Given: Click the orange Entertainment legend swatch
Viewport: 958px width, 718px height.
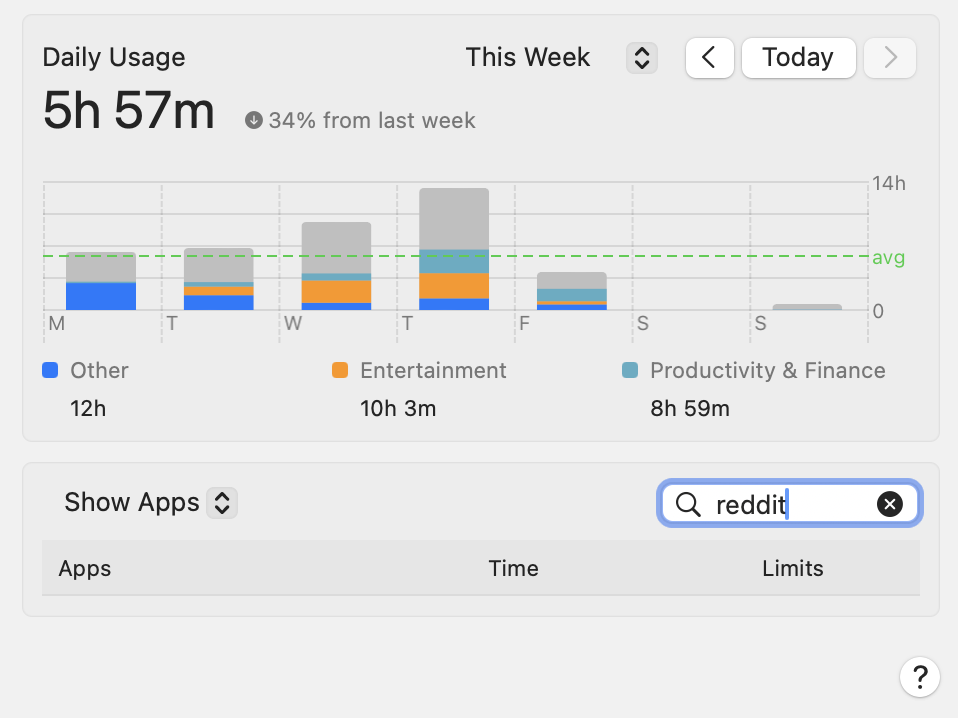Looking at the screenshot, I should [x=340, y=370].
